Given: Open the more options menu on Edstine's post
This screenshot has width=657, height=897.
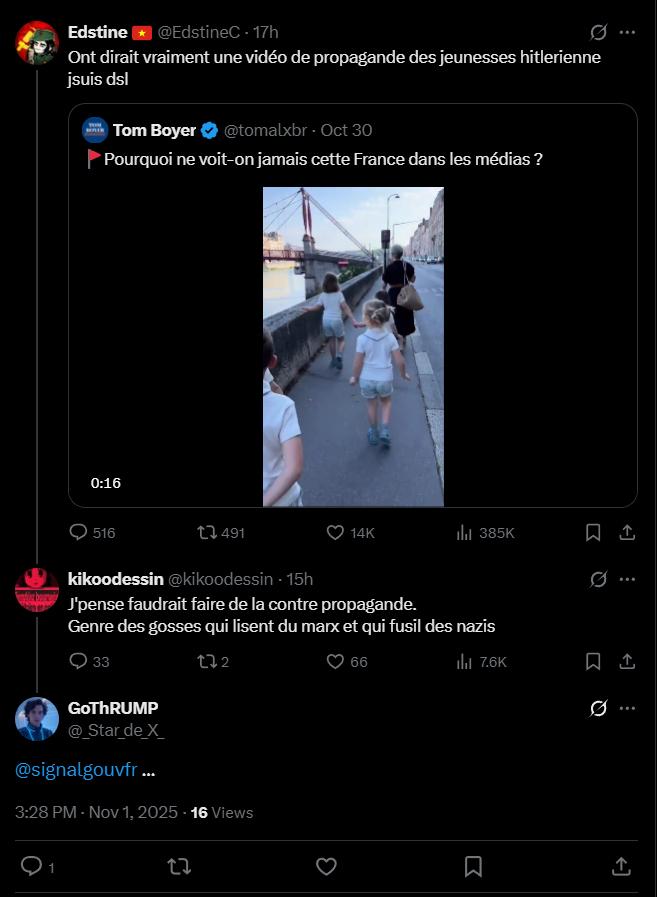Looking at the screenshot, I should click(x=627, y=32).
